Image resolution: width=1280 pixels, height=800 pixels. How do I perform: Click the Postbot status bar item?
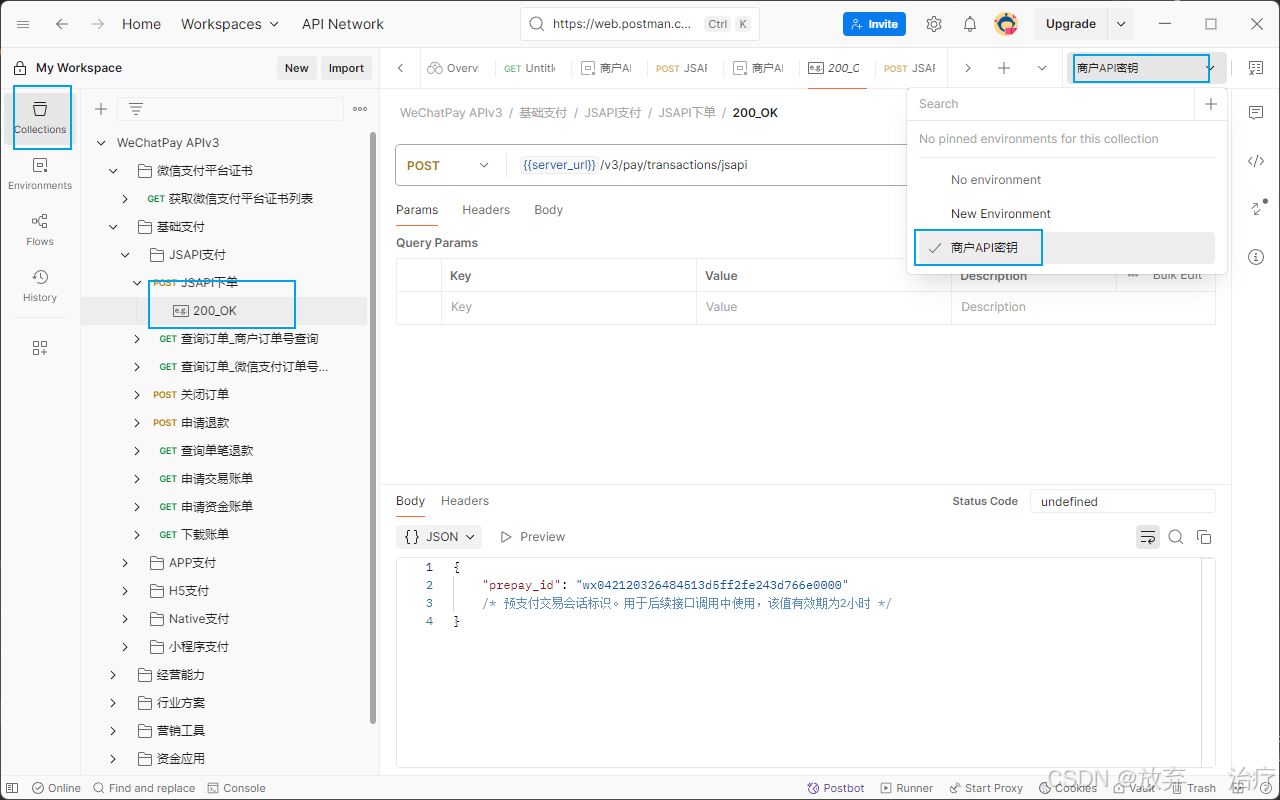[836, 788]
